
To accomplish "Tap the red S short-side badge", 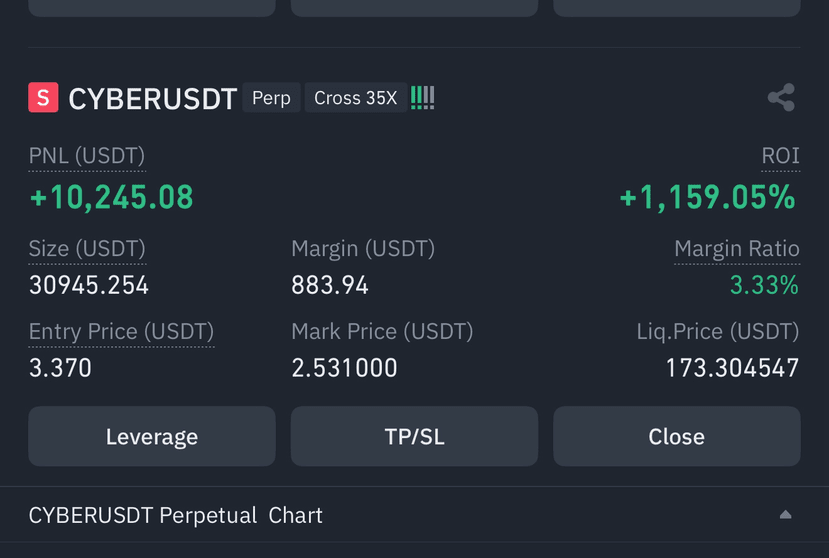I will pyautogui.click(x=43, y=97).
